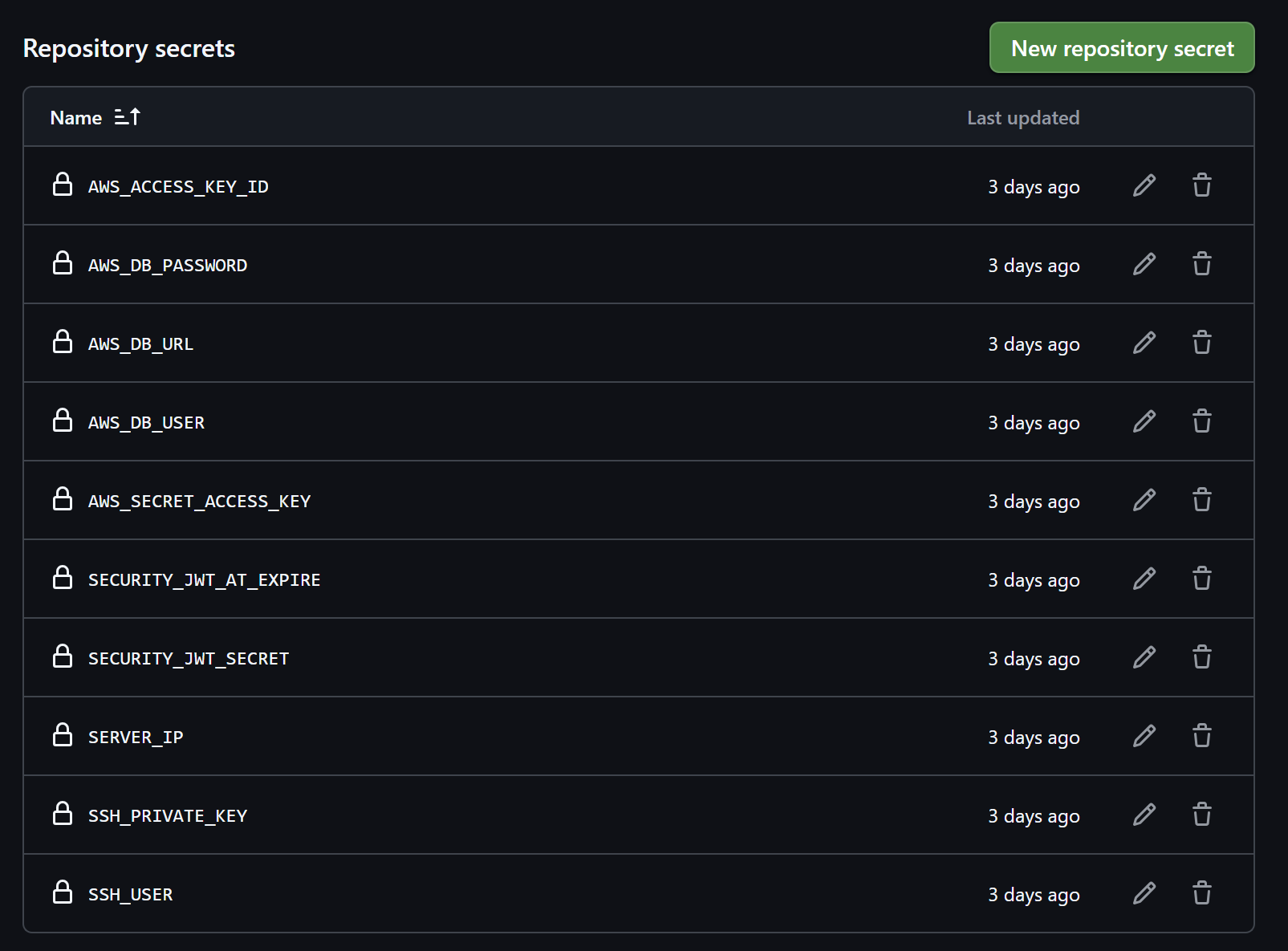Click the AWS_DB_USER secret name
The width and height of the screenshot is (1288, 951).
click(146, 423)
